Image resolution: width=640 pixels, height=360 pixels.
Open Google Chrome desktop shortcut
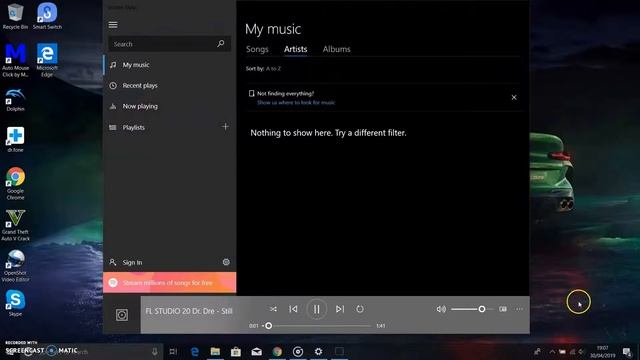16,183
